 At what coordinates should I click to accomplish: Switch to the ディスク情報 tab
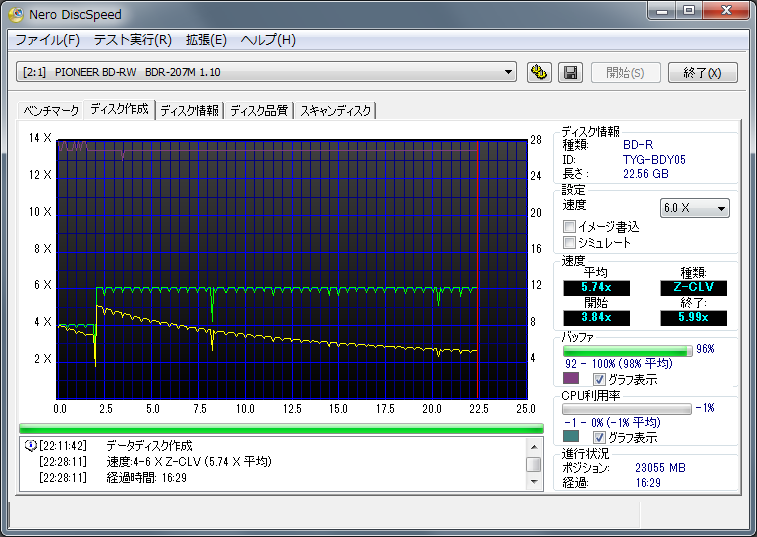(189, 111)
